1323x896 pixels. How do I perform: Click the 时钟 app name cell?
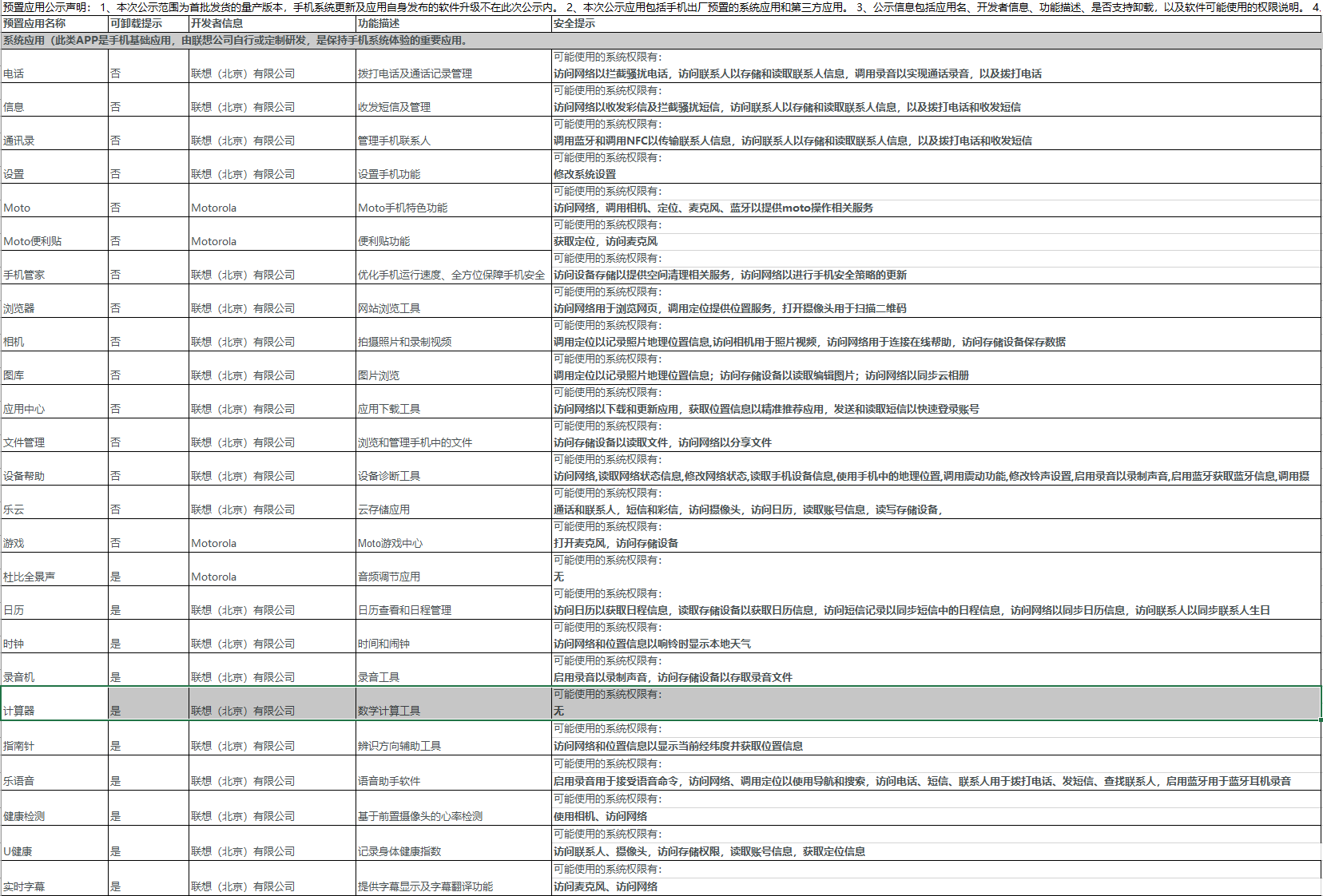[54, 636]
